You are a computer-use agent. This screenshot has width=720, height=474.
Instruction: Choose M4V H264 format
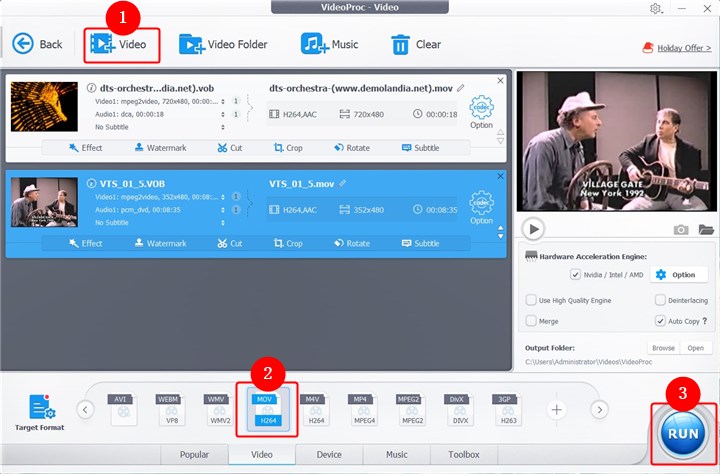(x=315, y=409)
